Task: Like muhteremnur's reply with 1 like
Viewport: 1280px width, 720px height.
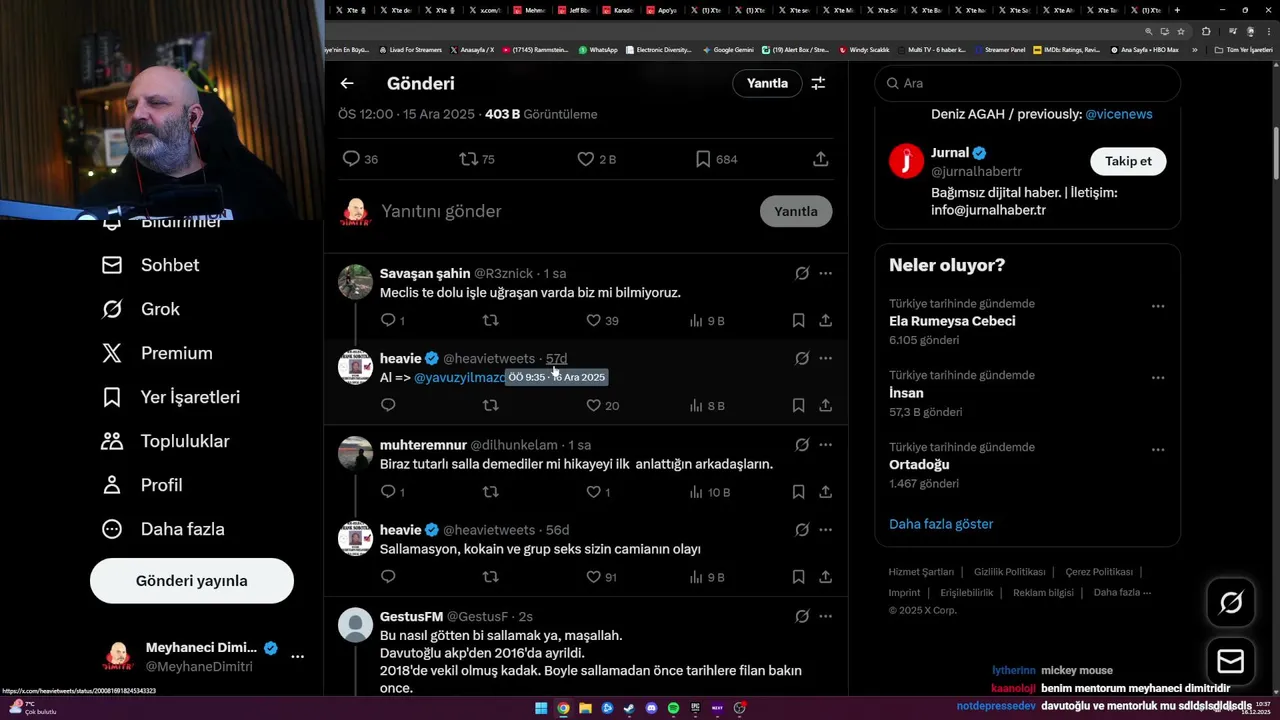Action: pyautogui.click(x=593, y=492)
